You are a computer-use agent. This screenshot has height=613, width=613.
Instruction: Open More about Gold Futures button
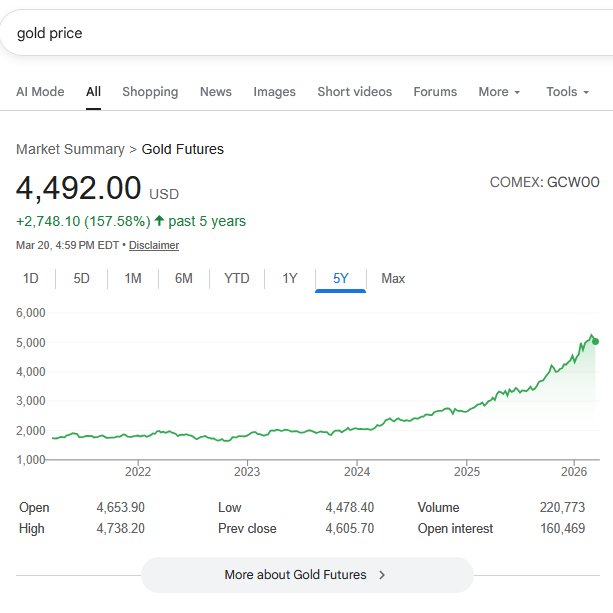pyautogui.click(x=307, y=575)
